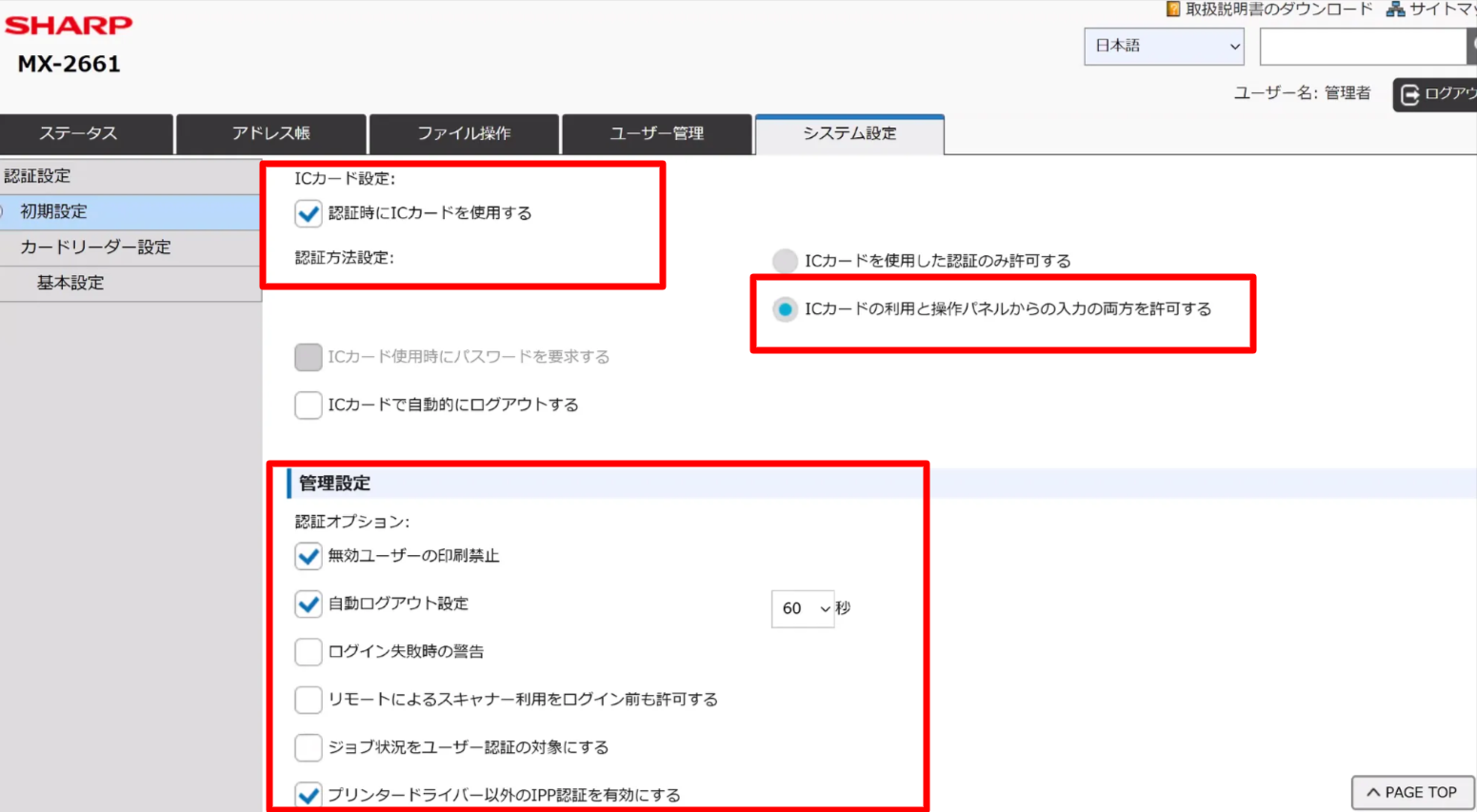The width and height of the screenshot is (1477, 812).
Task: Select ICカードを使用した認証のみ許可する radio button
Action: coord(785,261)
